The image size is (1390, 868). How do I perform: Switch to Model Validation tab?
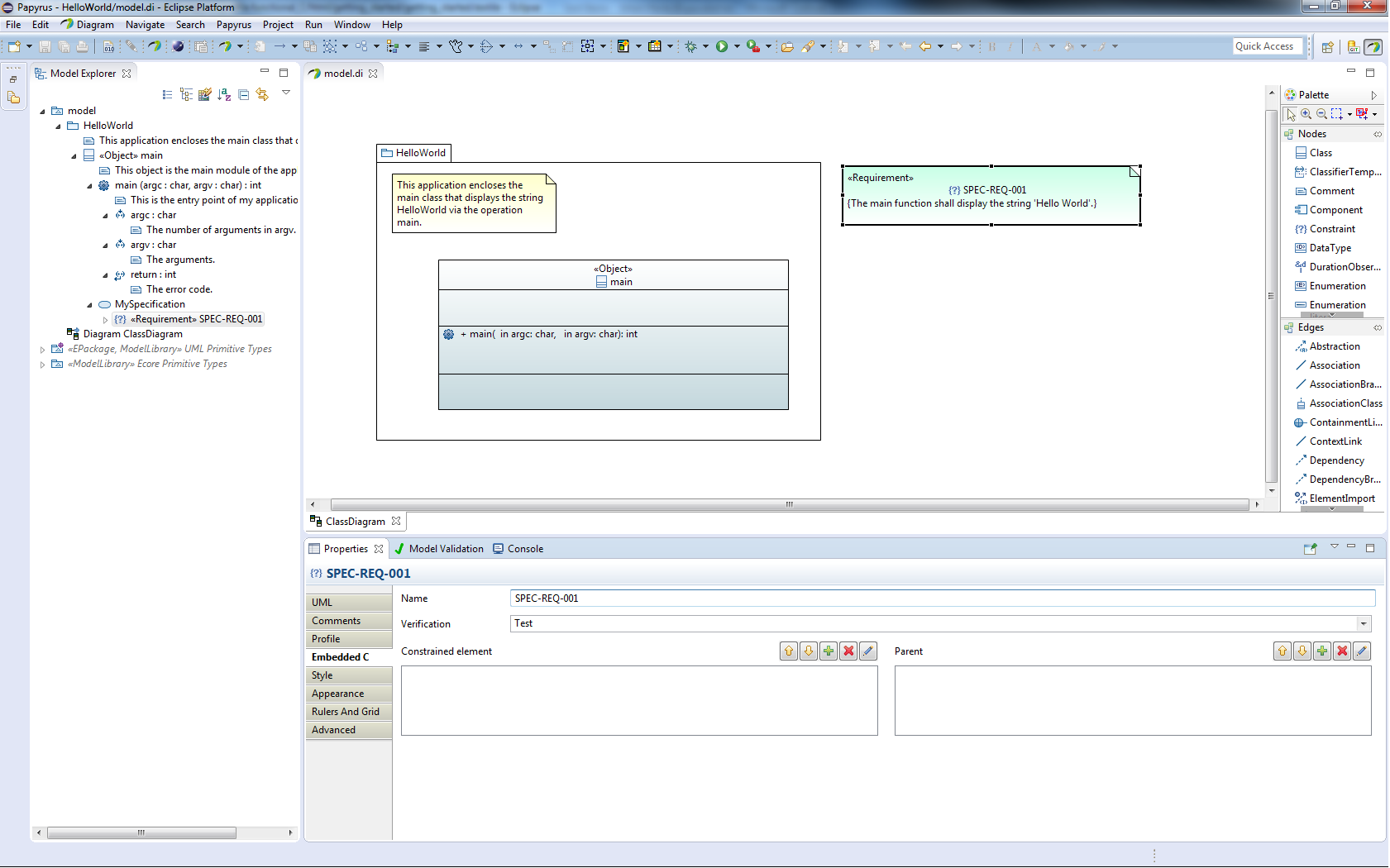(x=440, y=548)
